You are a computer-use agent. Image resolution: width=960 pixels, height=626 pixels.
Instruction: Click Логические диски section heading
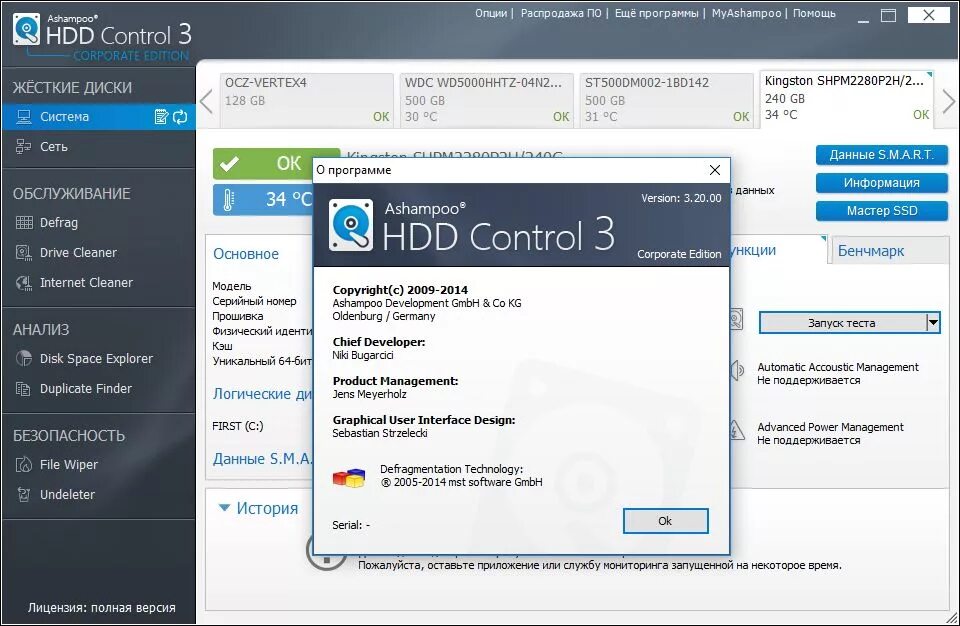tap(263, 394)
